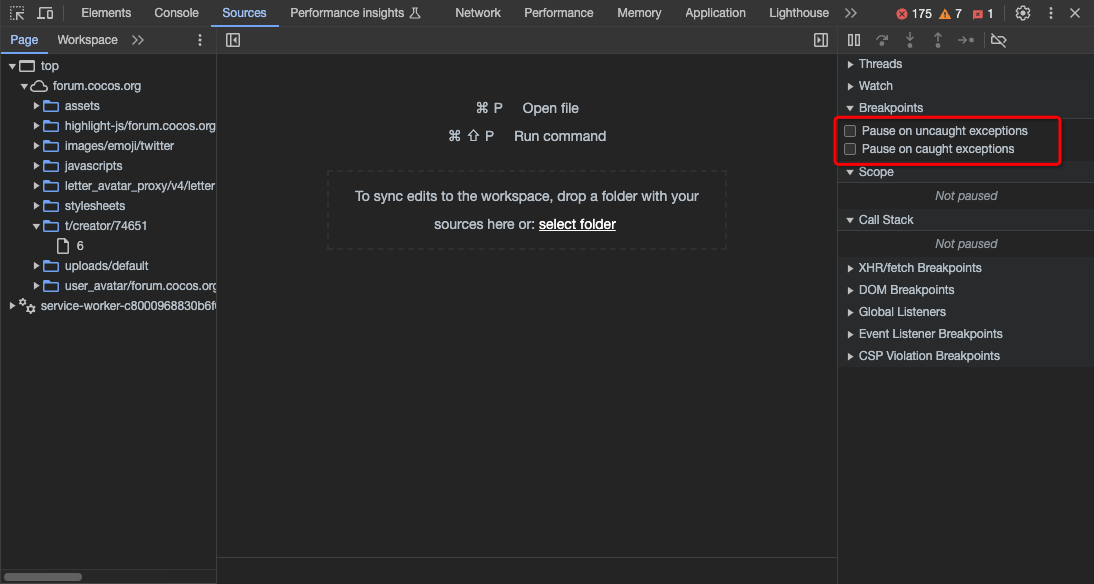This screenshot has width=1094, height=584.
Task: Enable Pause on uncaught exceptions
Action: (x=850, y=130)
